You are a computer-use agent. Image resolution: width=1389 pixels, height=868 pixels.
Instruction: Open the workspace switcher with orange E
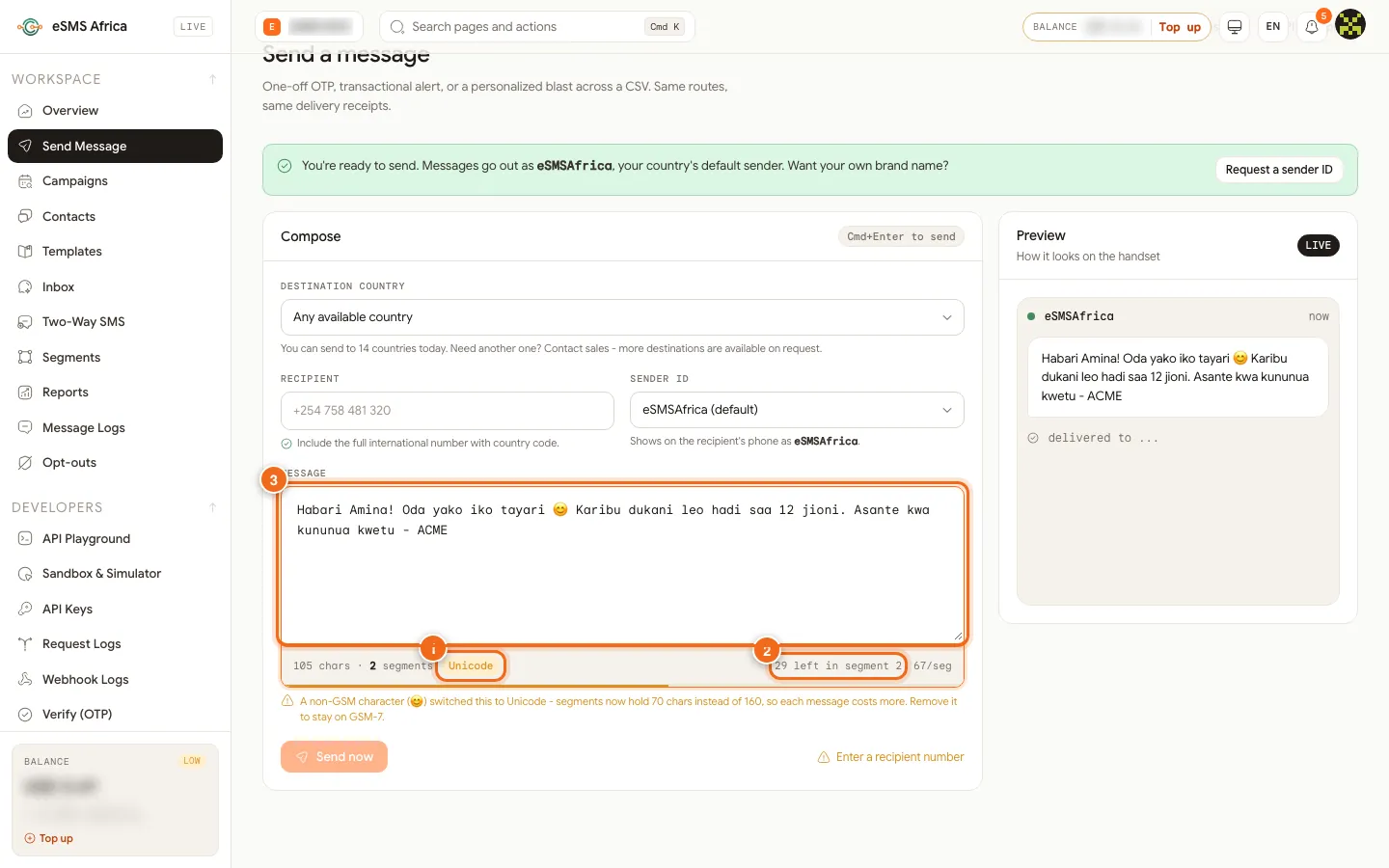point(310,27)
